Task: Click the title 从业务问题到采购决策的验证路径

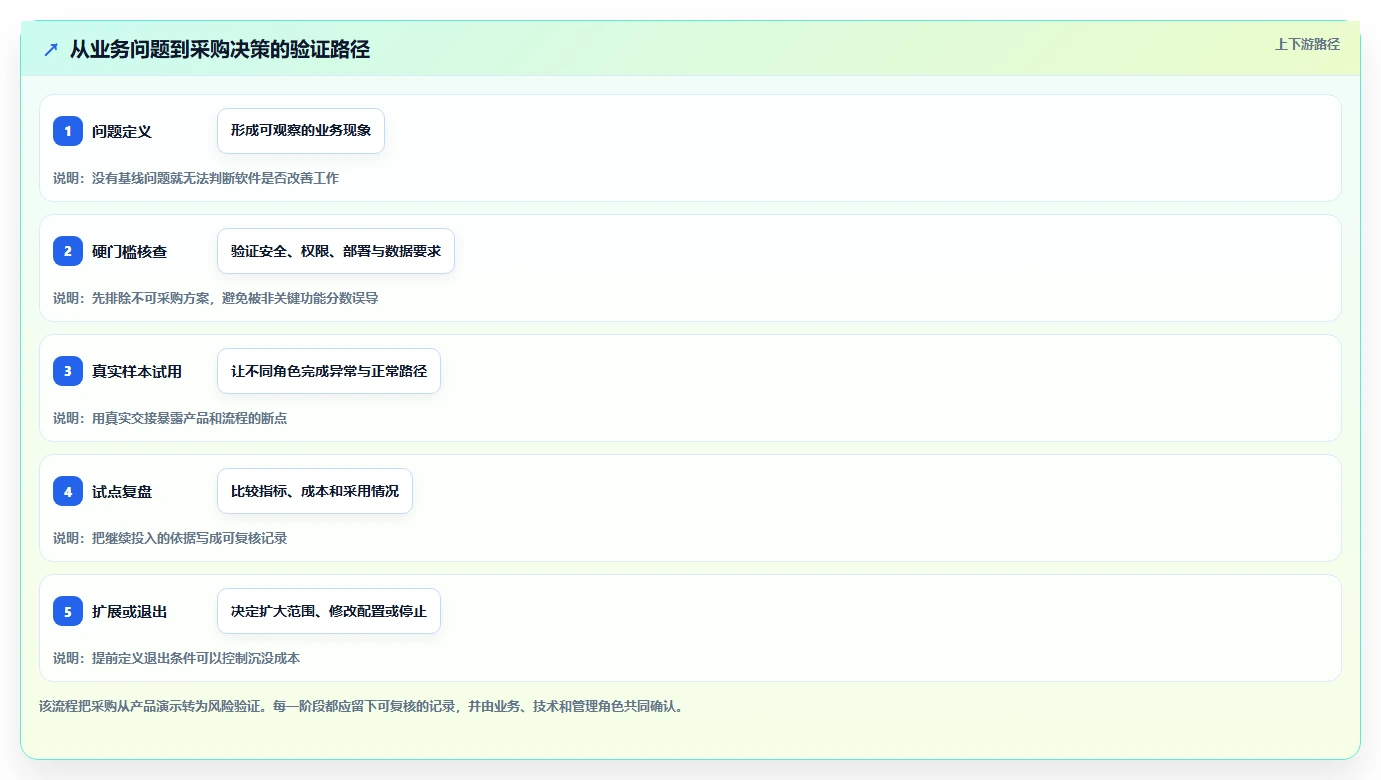Action: (220, 49)
